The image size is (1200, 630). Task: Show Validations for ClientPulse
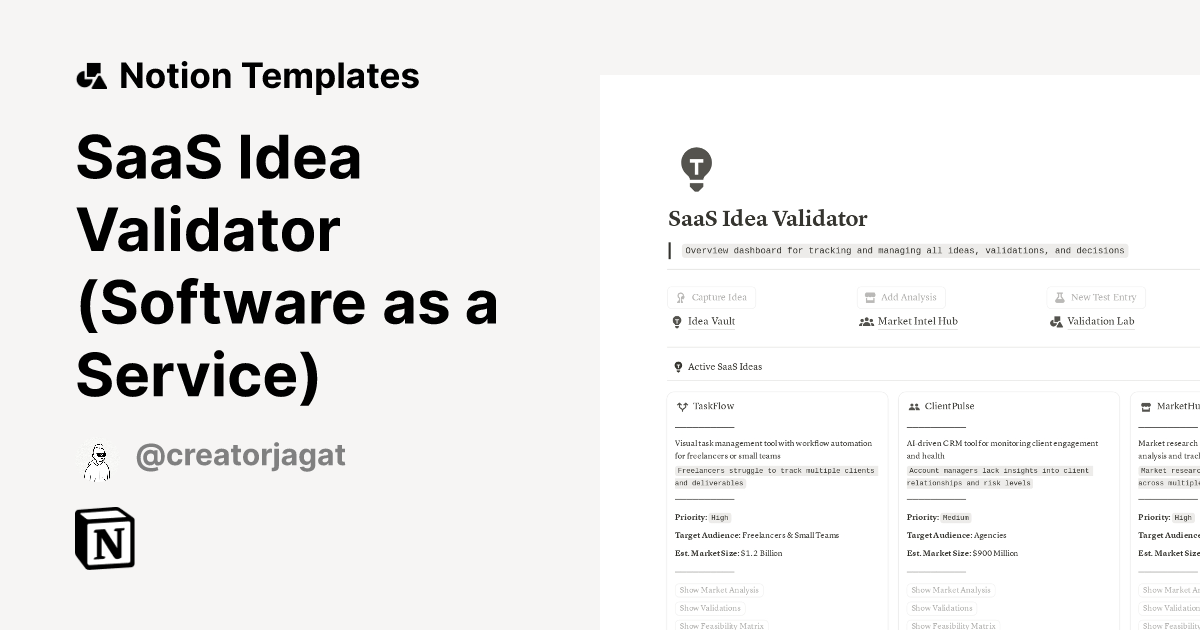941,608
